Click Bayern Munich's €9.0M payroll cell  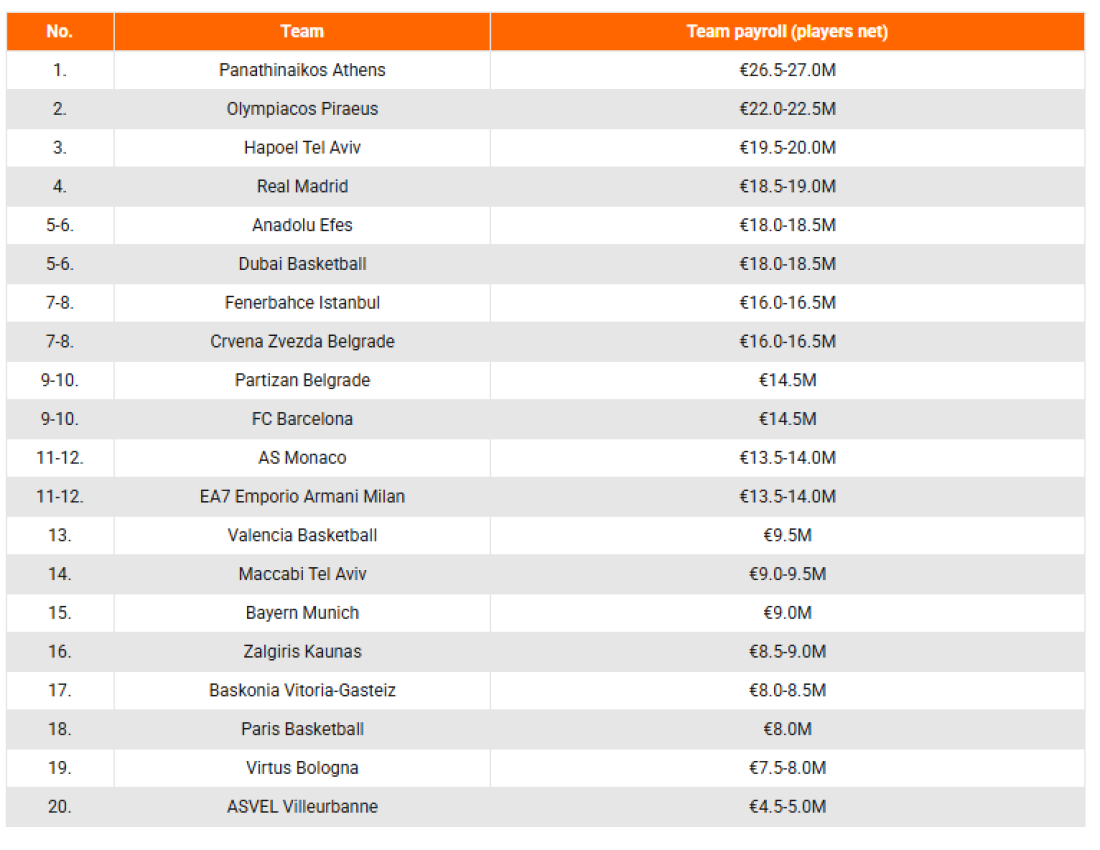click(x=787, y=613)
